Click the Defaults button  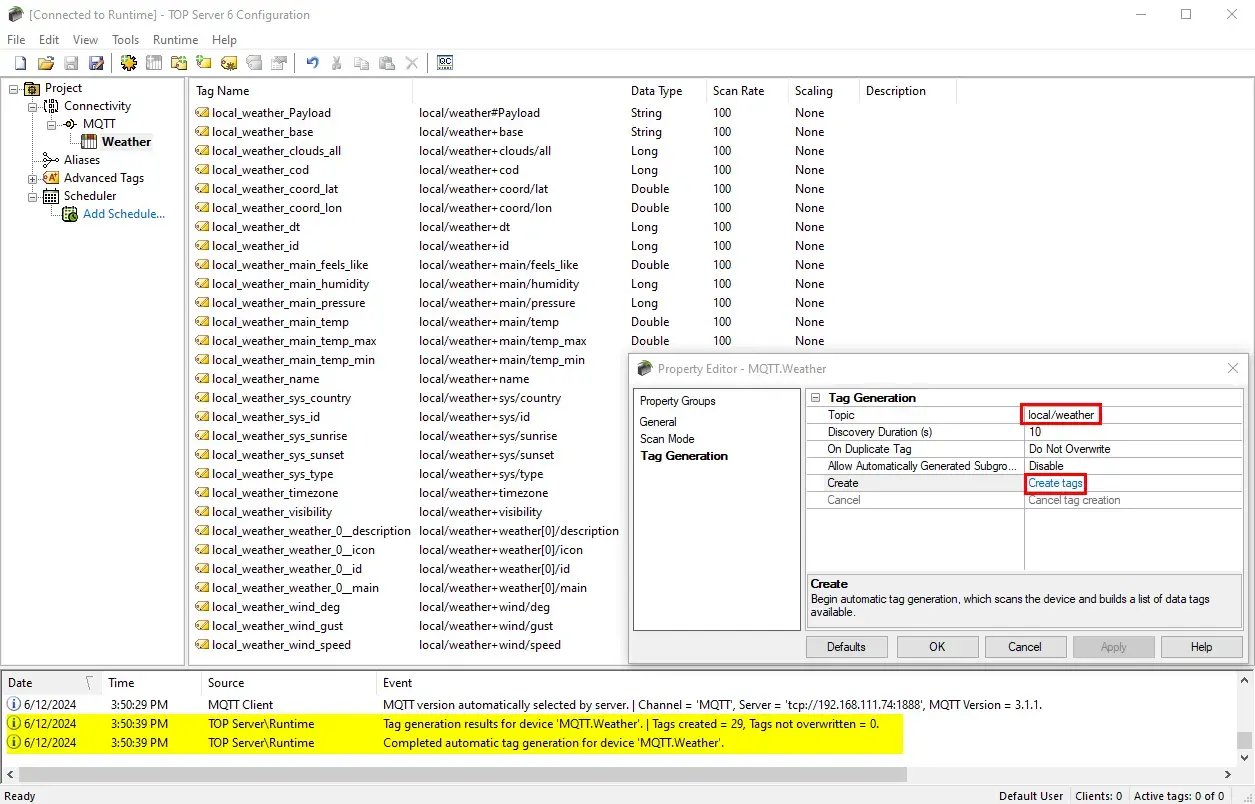[x=846, y=646]
